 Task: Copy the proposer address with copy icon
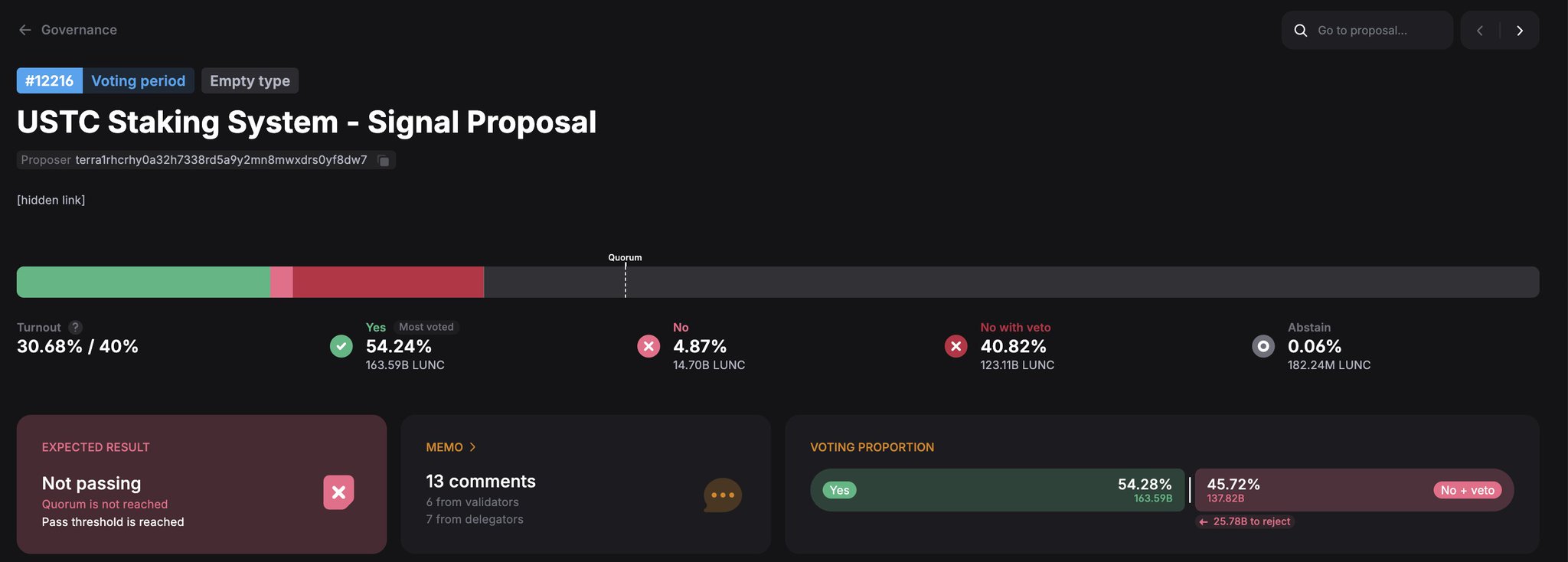384,161
